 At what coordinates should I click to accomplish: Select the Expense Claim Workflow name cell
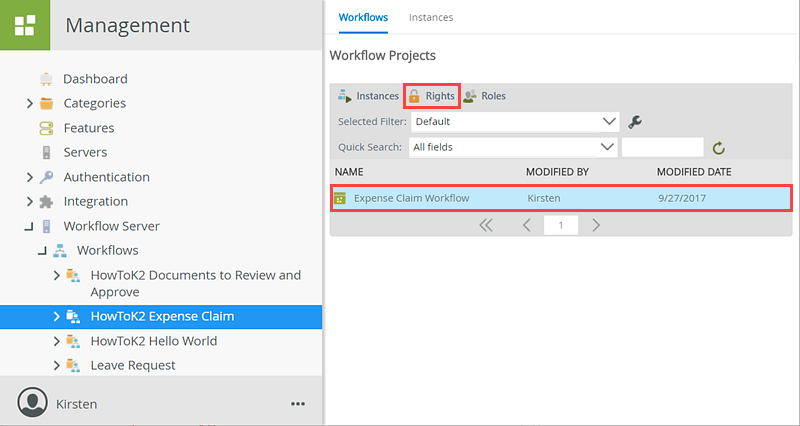coord(412,198)
